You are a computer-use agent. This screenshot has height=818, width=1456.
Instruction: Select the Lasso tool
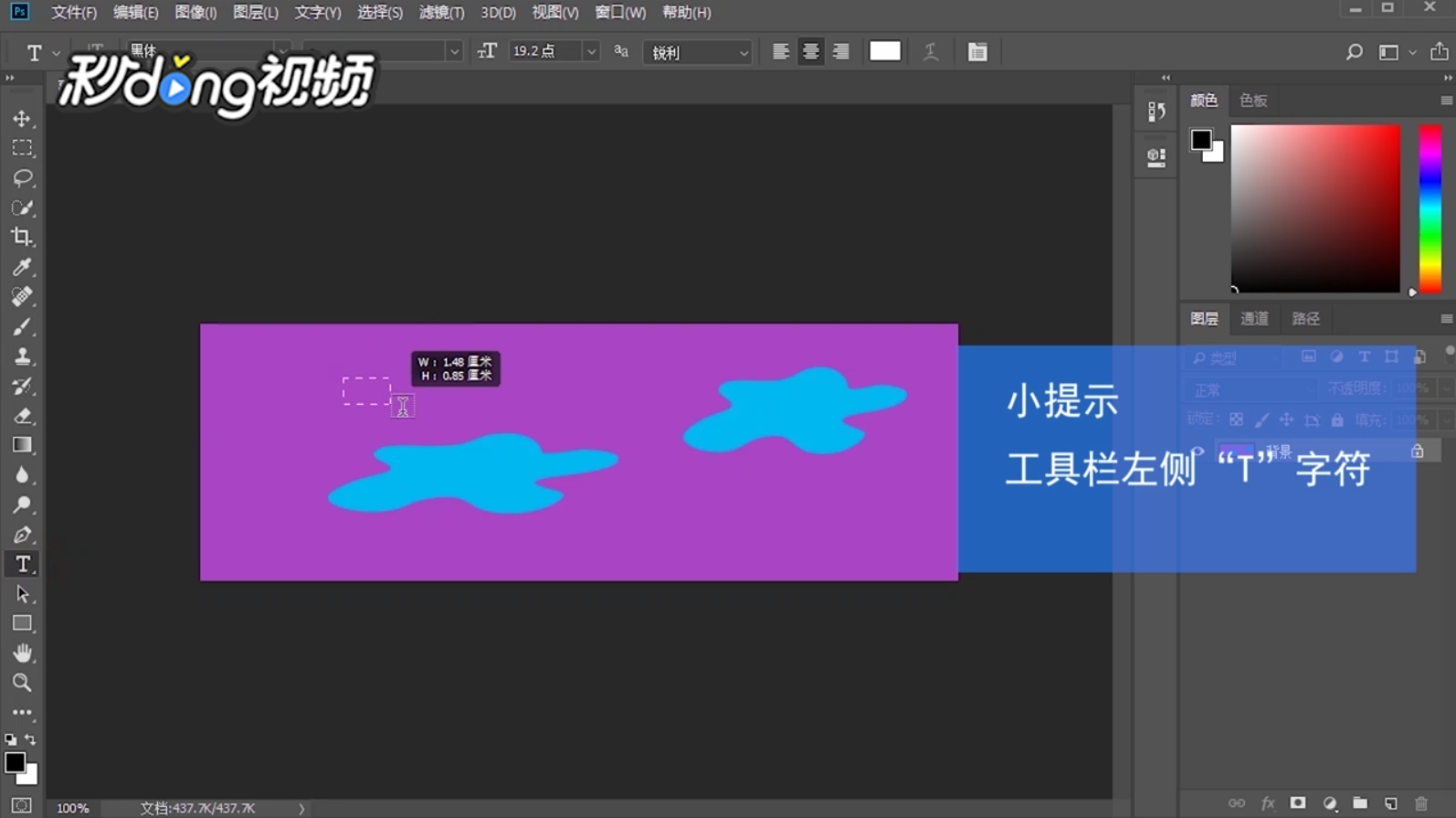pos(22,177)
